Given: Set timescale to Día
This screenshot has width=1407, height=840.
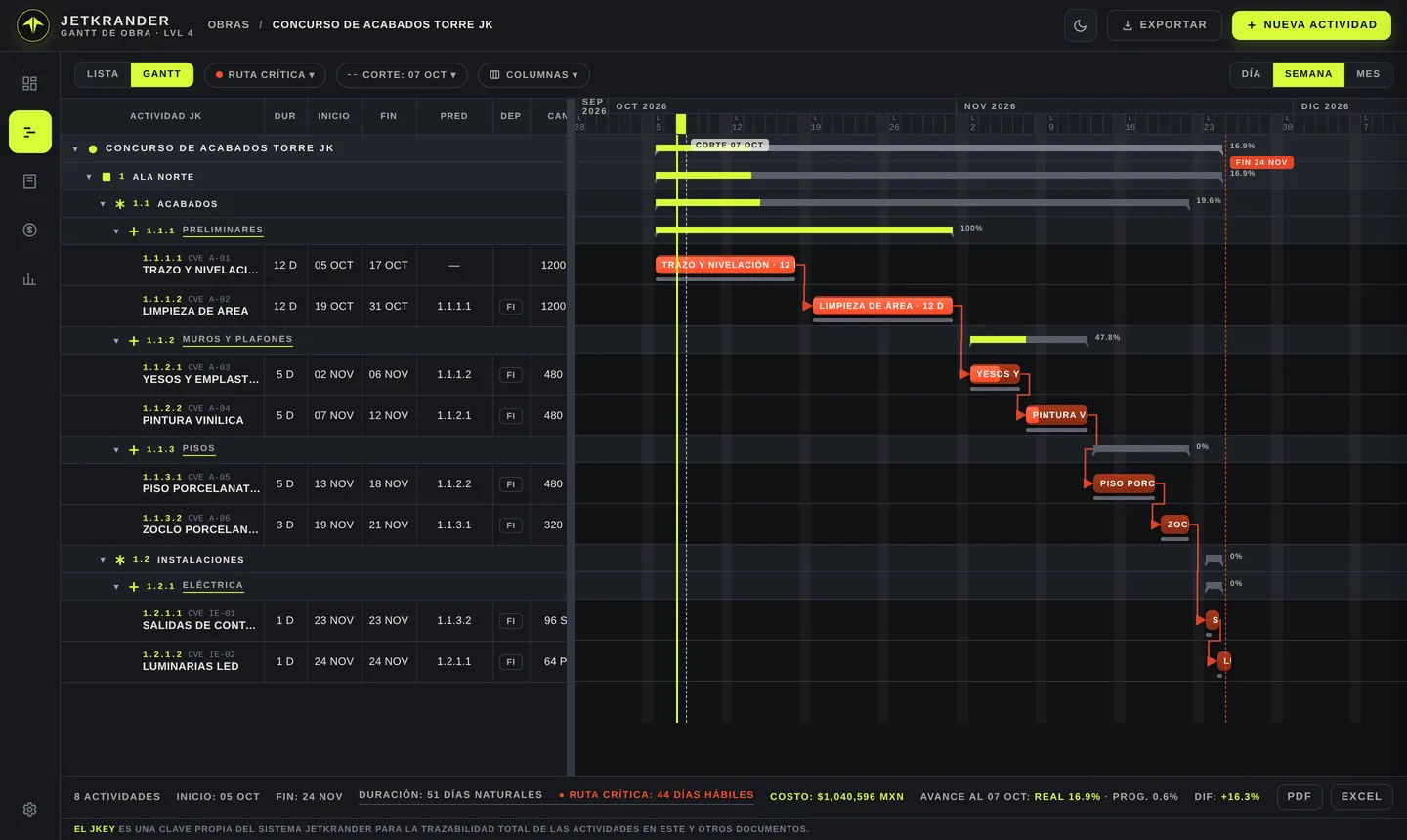Looking at the screenshot, I should [x=1251, y=74].
